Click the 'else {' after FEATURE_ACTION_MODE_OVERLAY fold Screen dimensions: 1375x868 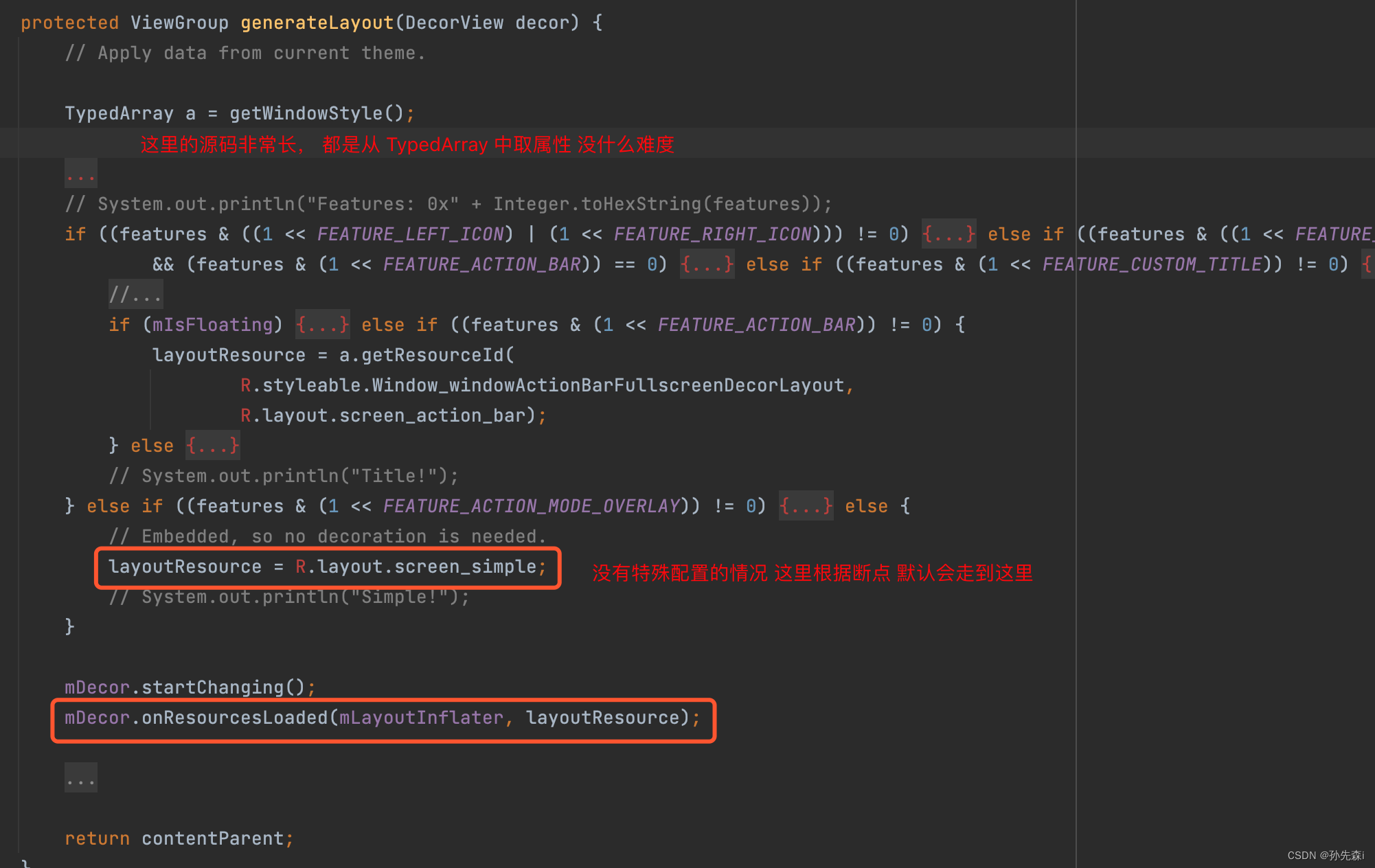pos(878,506)
